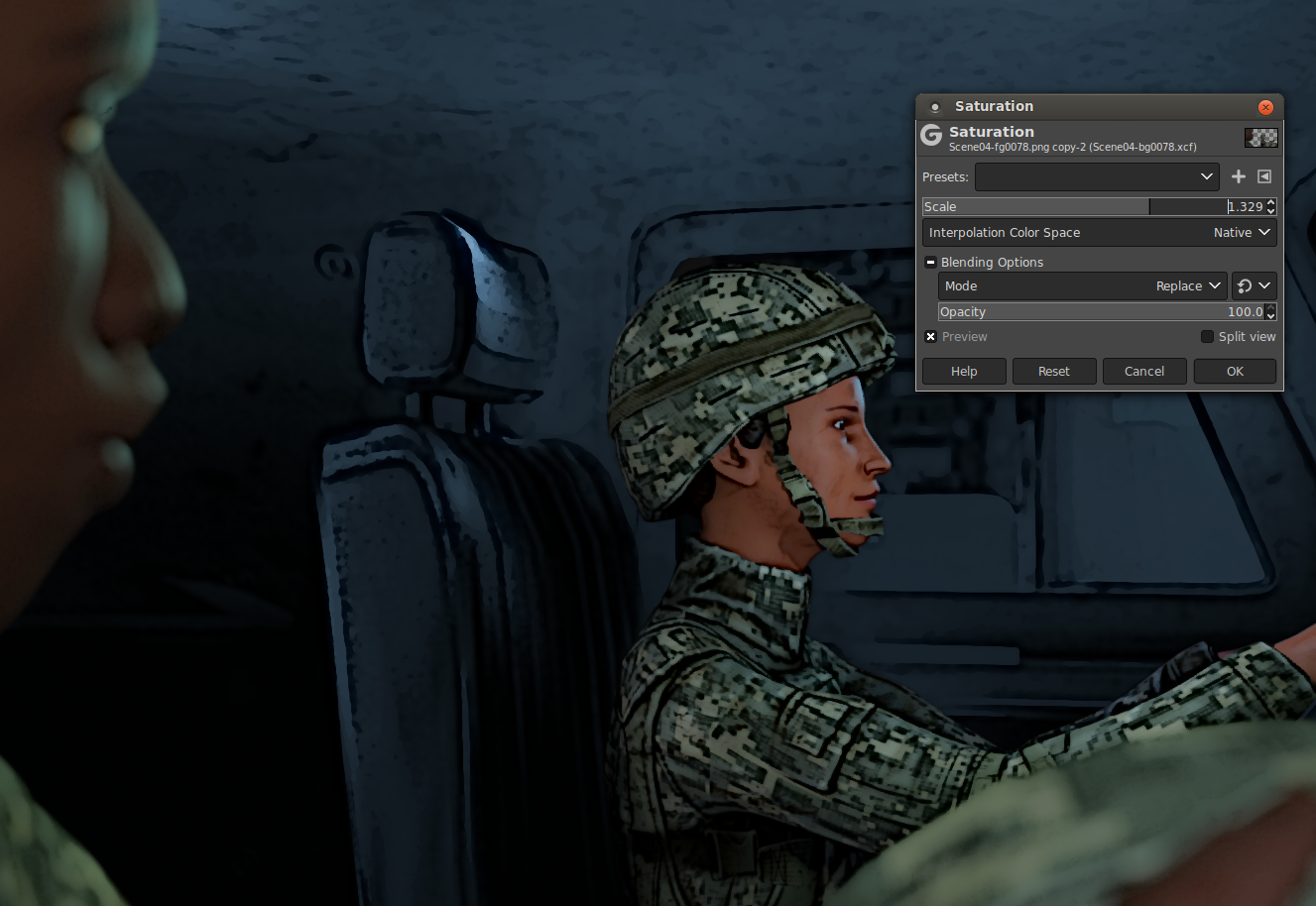Save current settings as preset with plus icon
The height and width of the screenshot is (906, 1316).
[x=1238, y=176]
